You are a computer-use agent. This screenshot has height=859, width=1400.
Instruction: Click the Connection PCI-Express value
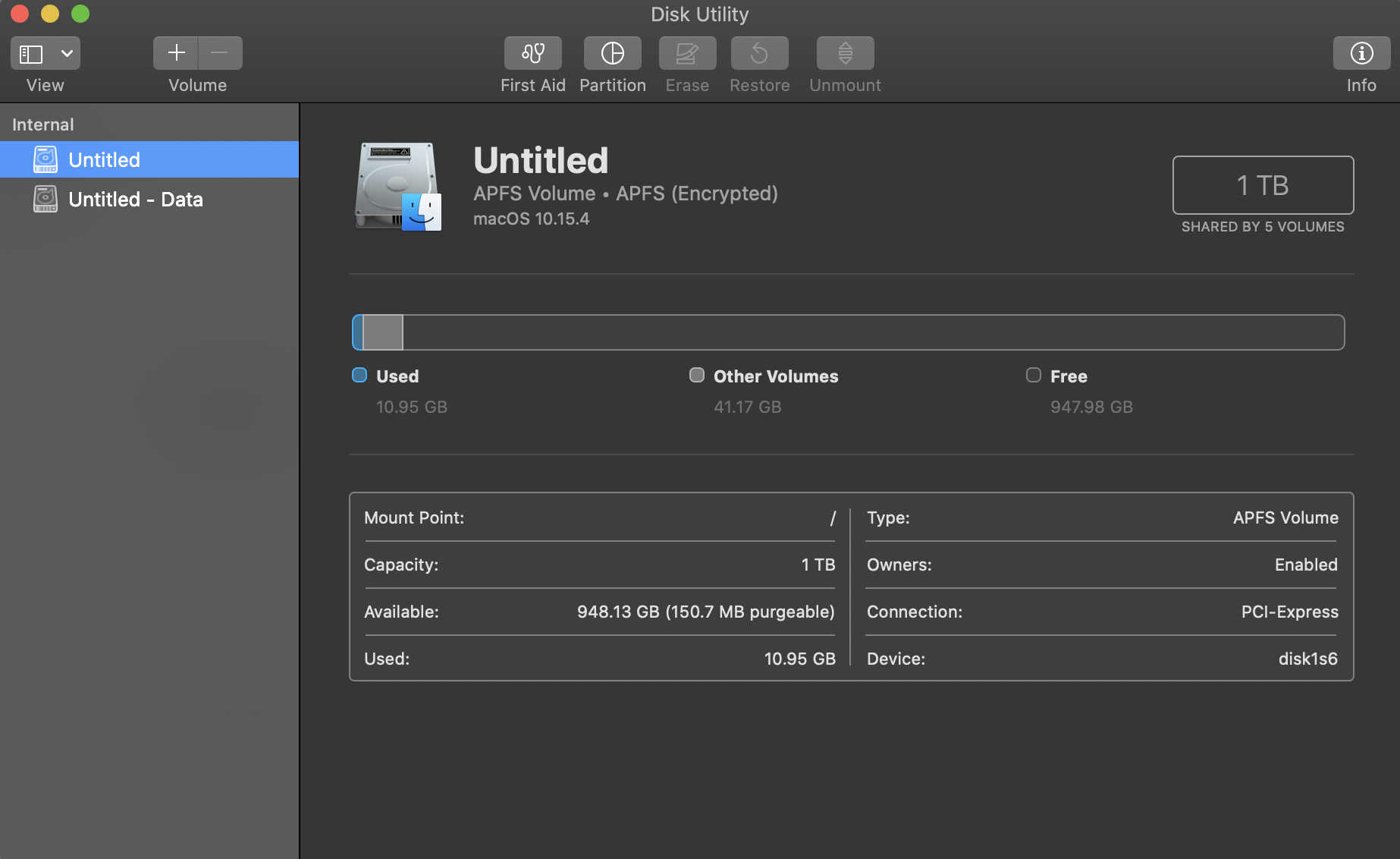(x=1289, y=612)
